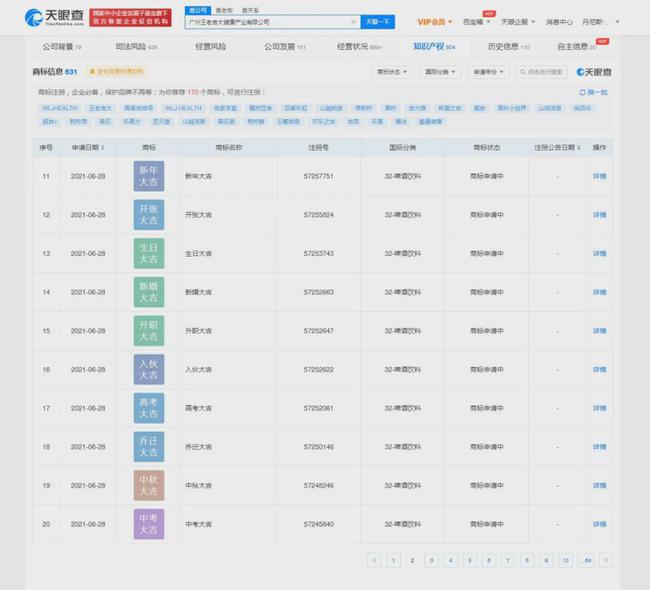
Task: Go to next page using right arrow
Action: click(605, 561)
